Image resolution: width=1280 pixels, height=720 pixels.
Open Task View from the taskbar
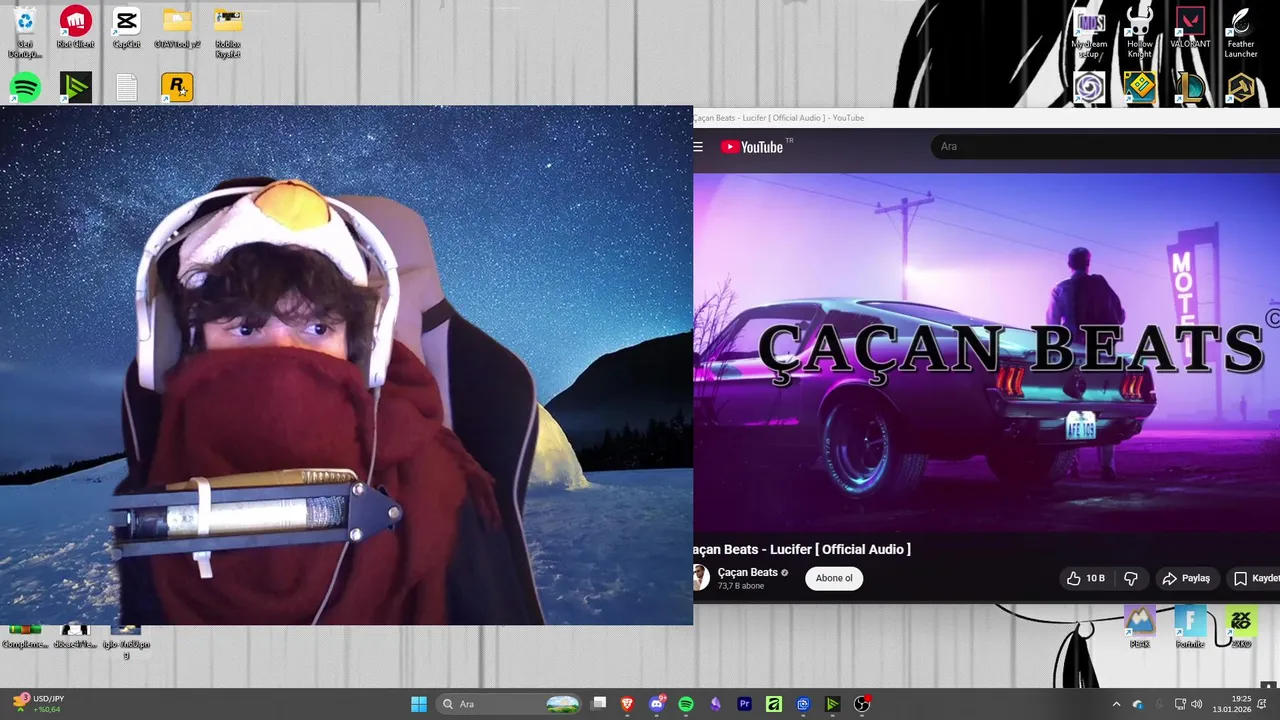coord(599,704)
